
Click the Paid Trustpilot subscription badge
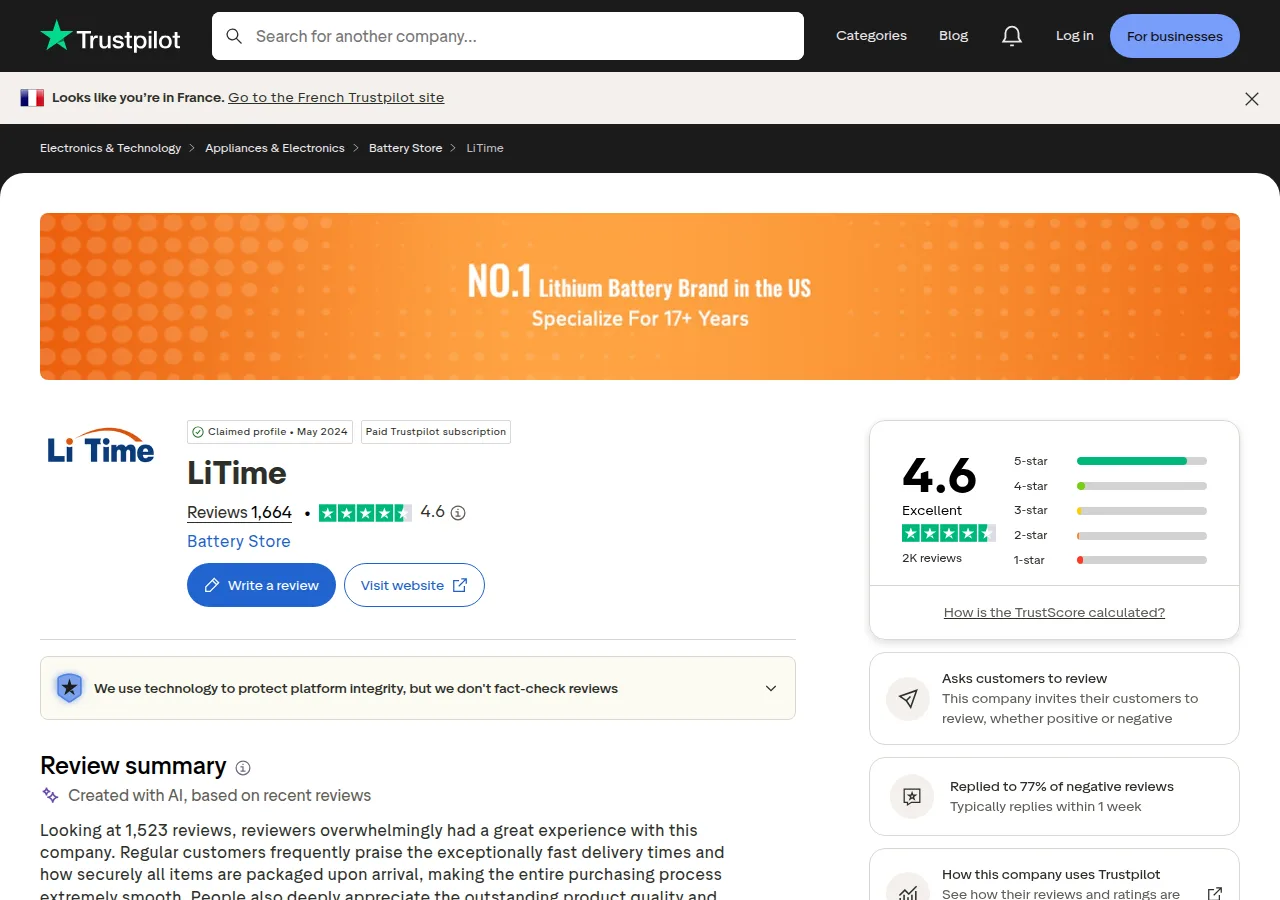pos(436,432)
